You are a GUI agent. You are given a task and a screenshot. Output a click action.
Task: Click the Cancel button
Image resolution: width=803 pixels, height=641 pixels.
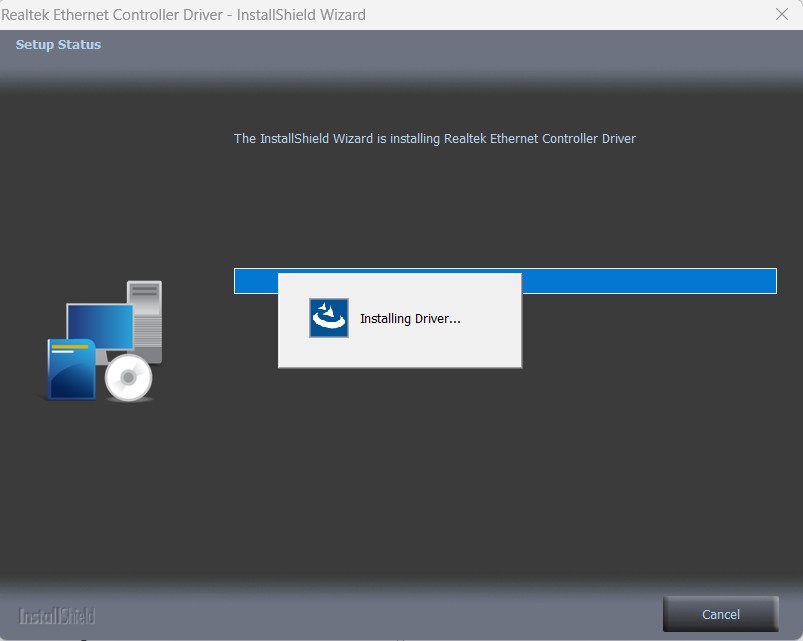tap(720, 614)
